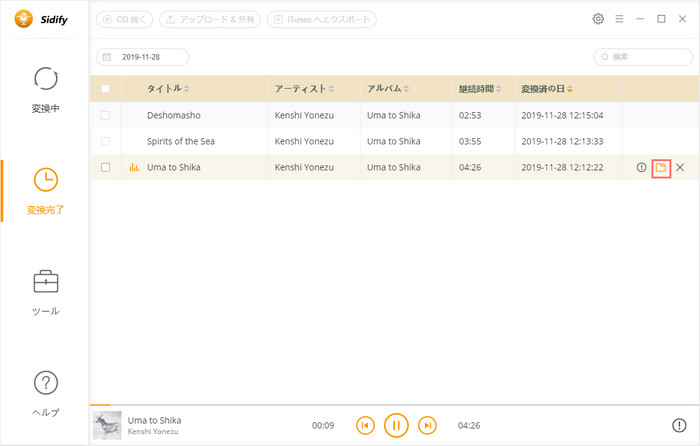Open the 2019-11-28 date picker
The image size is (700, 446).
tap(142, 57)
